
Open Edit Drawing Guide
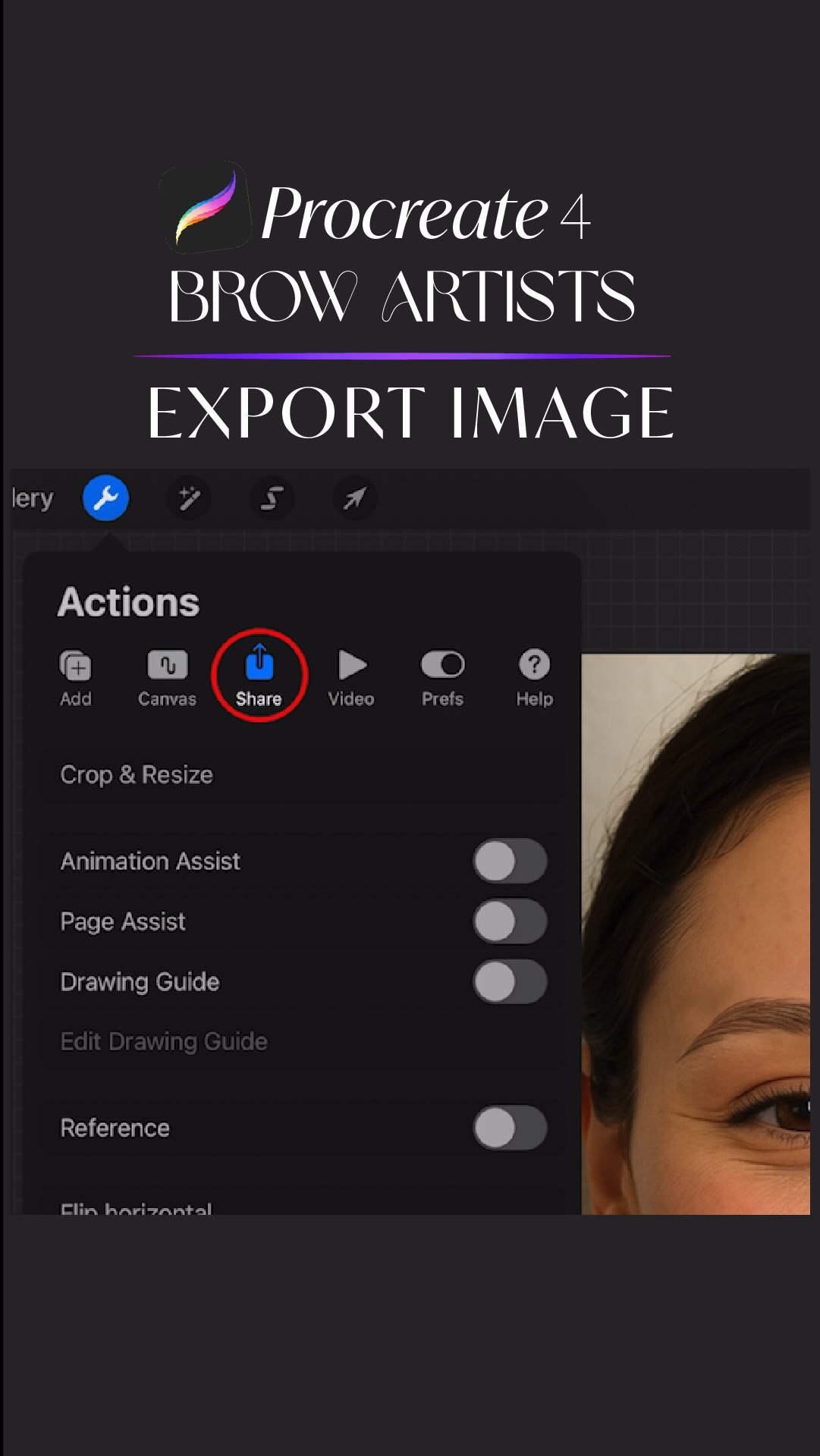pos(302,1042)
